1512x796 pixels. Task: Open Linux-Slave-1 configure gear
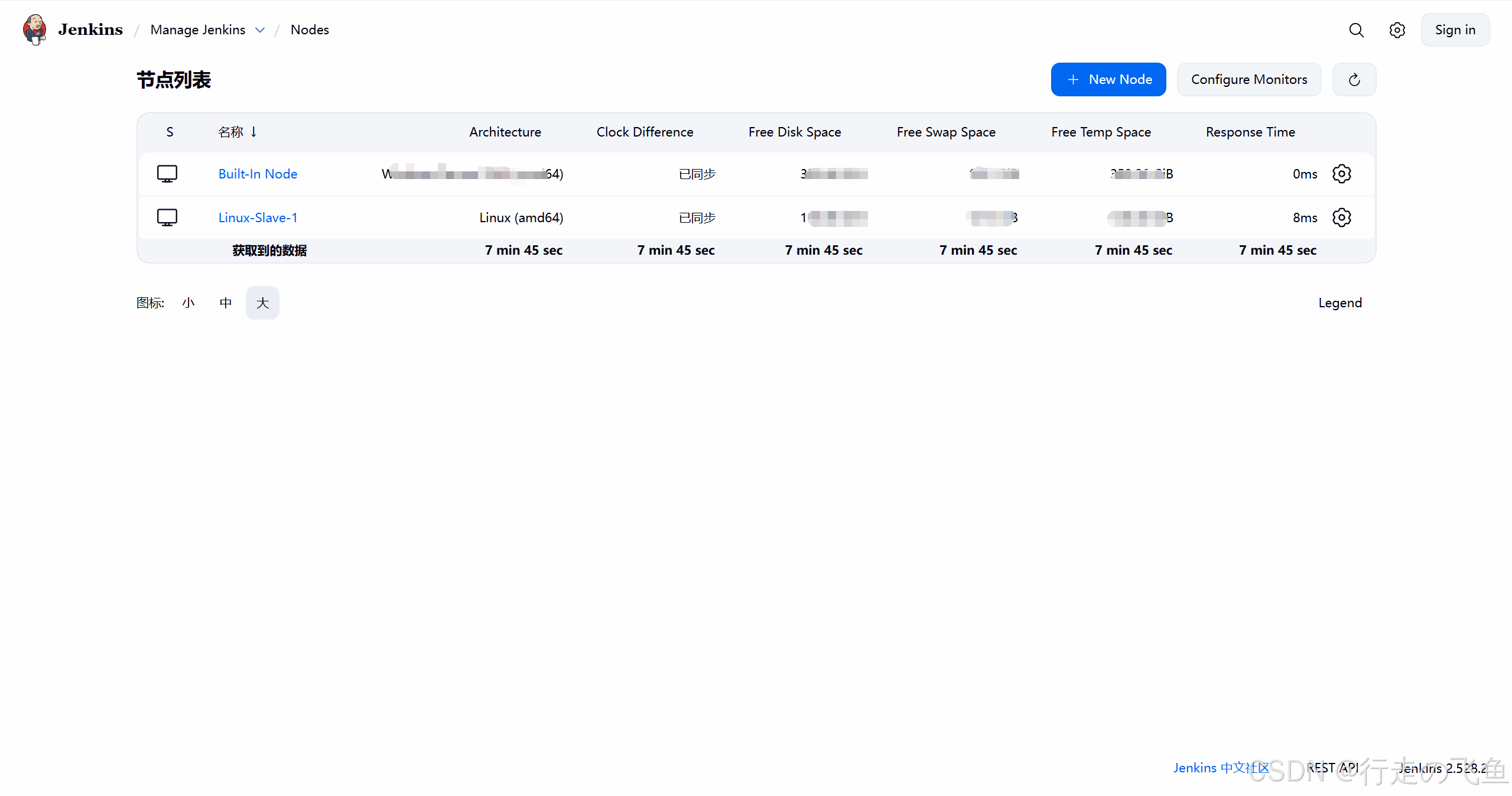1341,217
